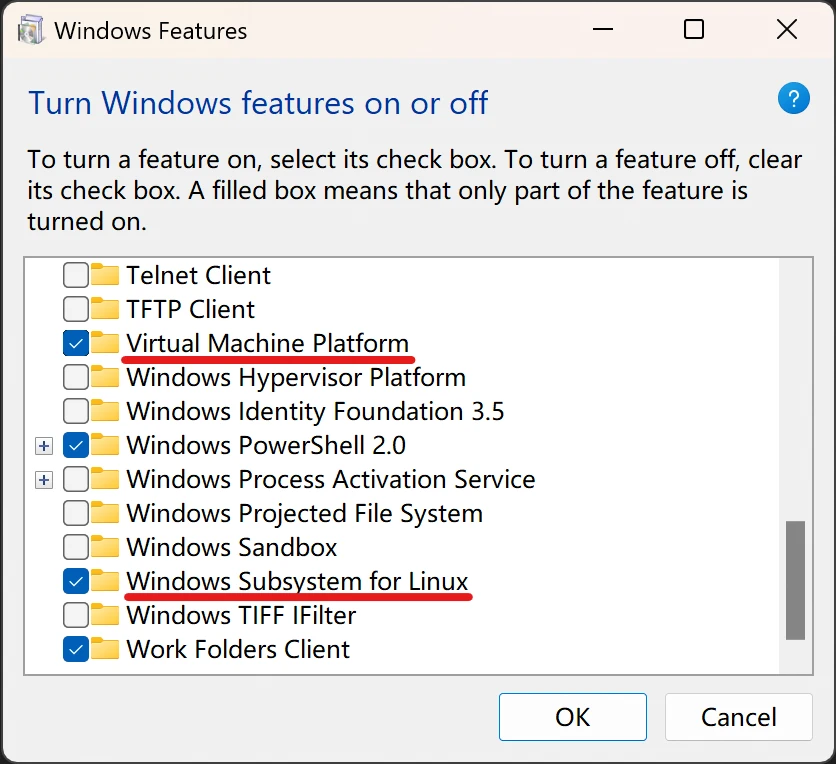
Task: Click the TFTP Client folder icon
Action: coord(105,309)
